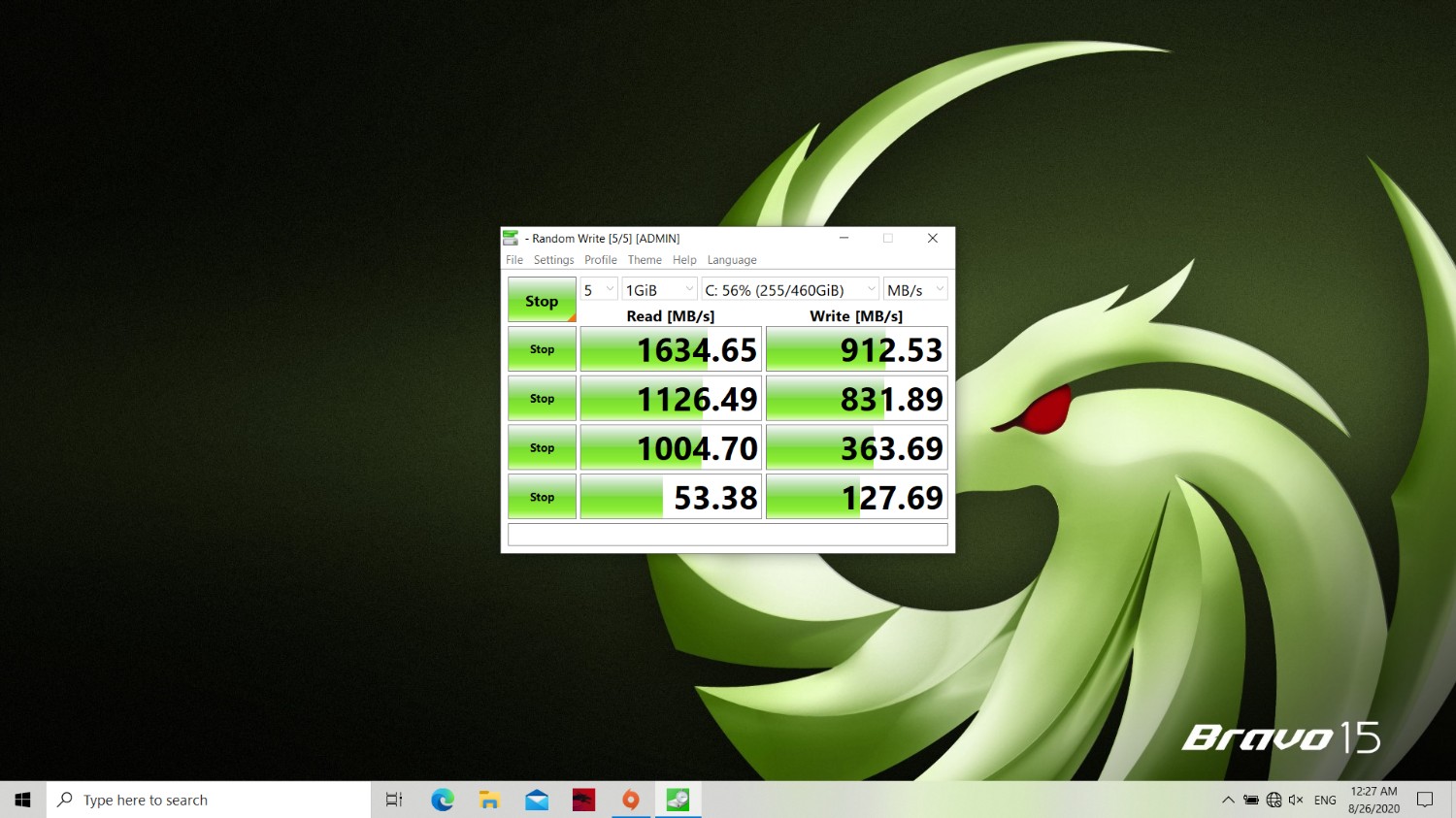
Task: Open the Action Center notifications icon
Action: (x=1425, y=800)
